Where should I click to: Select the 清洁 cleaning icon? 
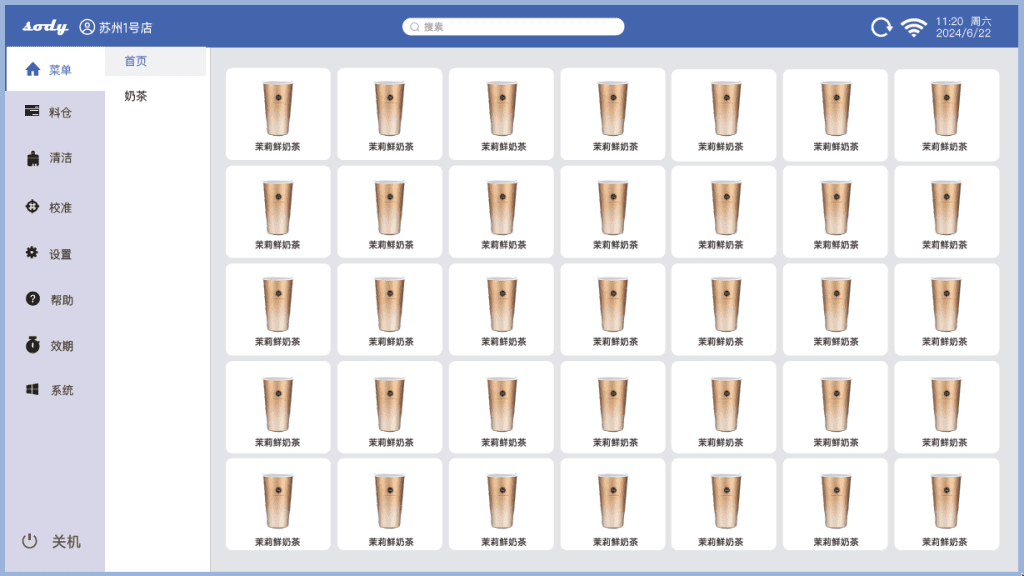click(x=32, y=158)
